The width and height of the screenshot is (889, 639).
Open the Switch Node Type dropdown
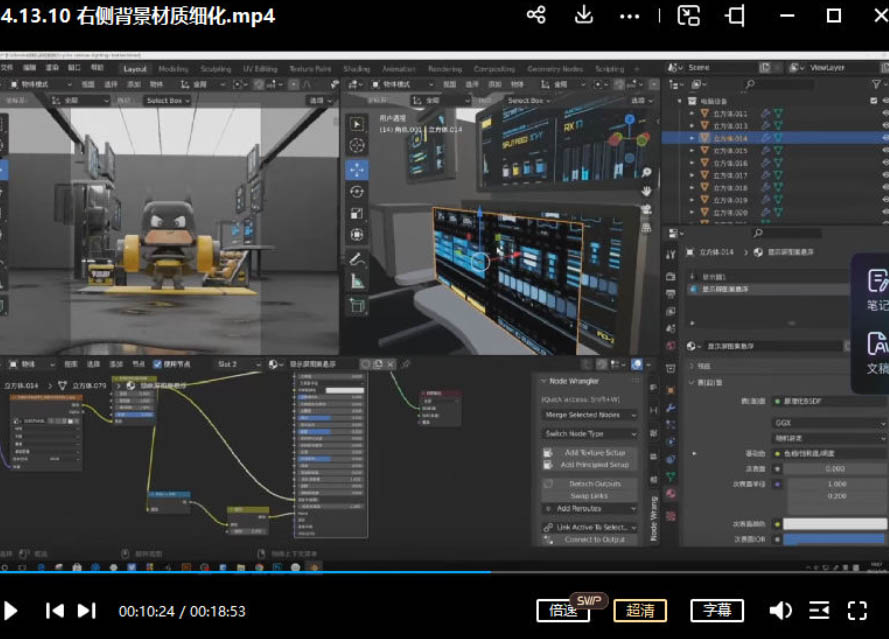click(590, 434)
